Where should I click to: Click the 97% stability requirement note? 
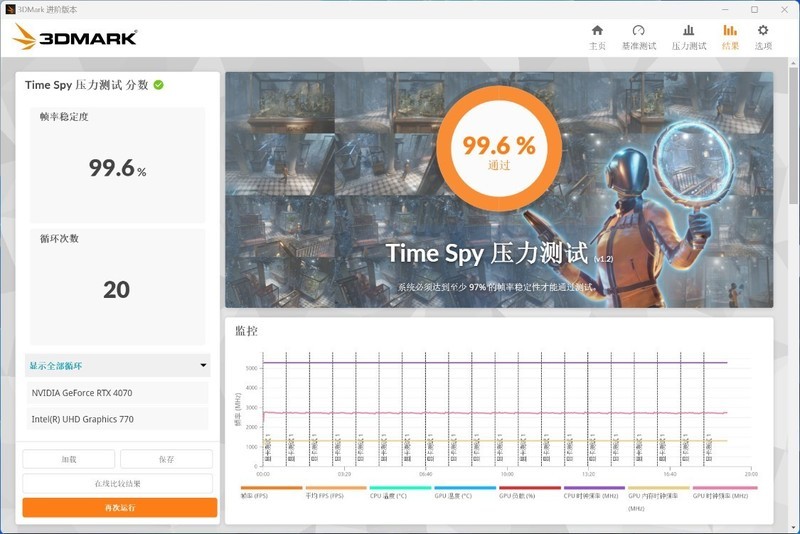[x=496, y=287]
